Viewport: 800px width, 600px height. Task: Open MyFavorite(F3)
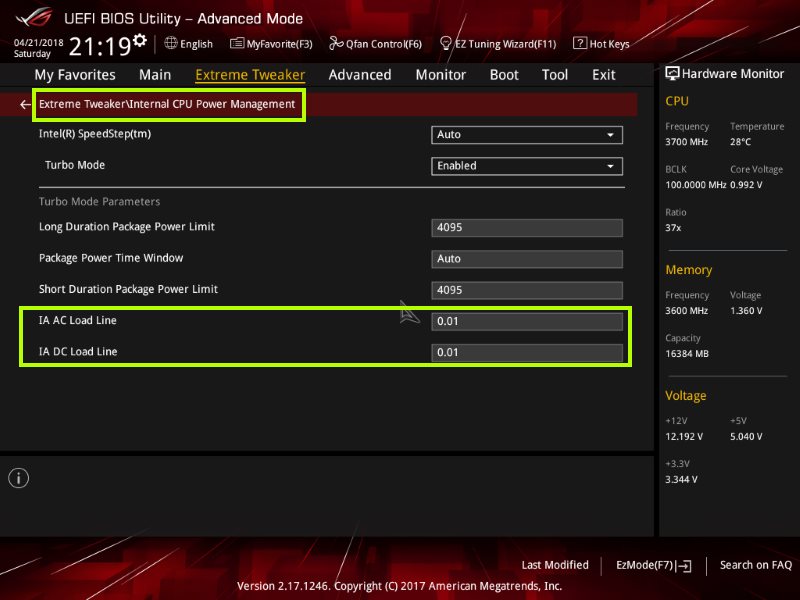(271, 44)
